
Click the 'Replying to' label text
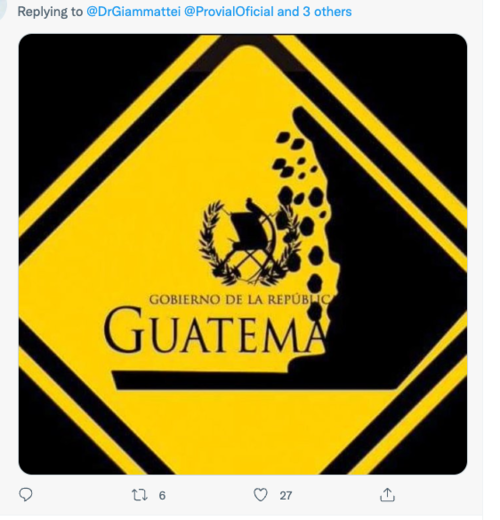tap(50, 12)
